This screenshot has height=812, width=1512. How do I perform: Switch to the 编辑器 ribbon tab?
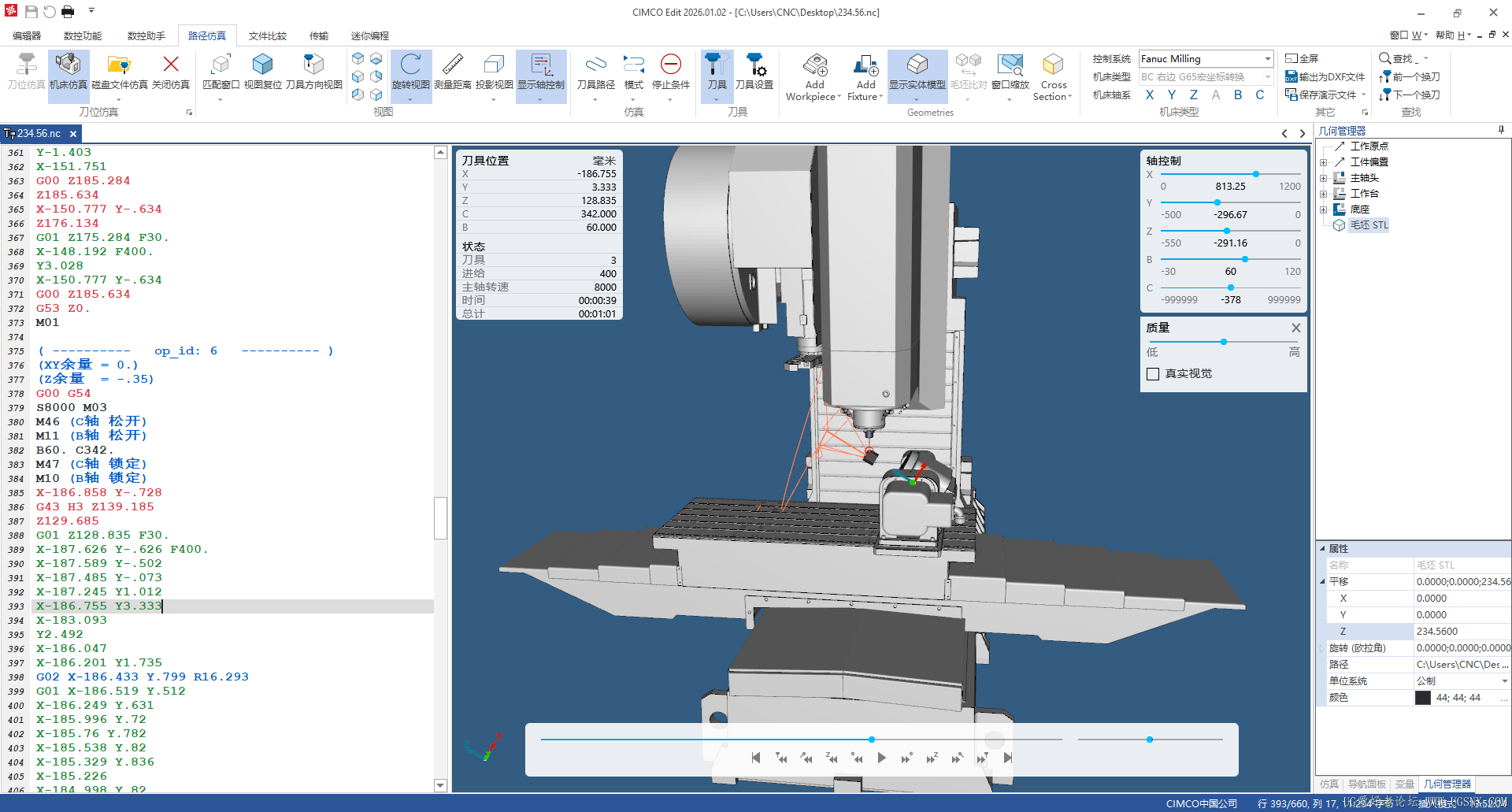pyautogui.click(x=27, y=36)
